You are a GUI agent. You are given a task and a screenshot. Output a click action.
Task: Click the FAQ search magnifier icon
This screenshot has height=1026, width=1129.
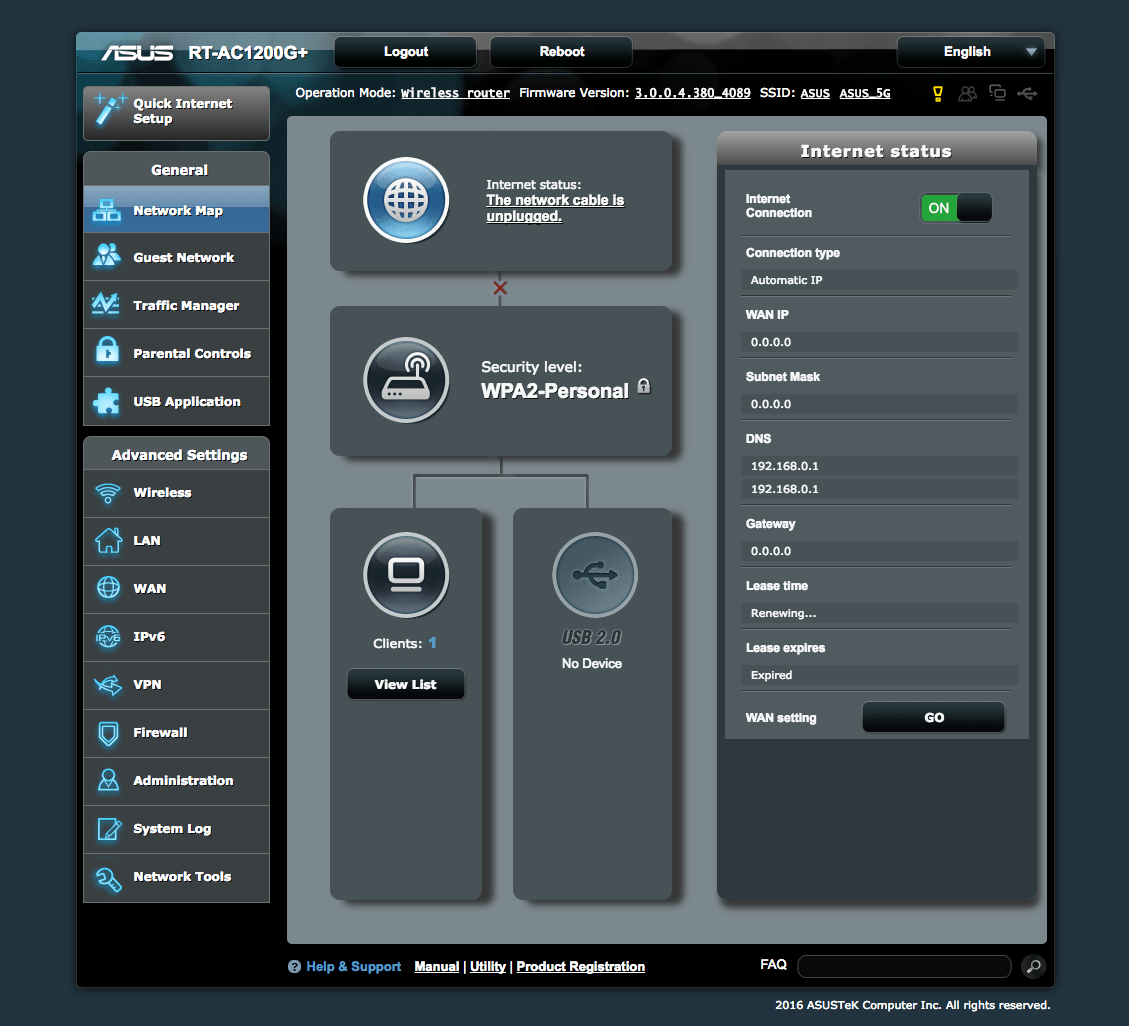pos(1033,966)
